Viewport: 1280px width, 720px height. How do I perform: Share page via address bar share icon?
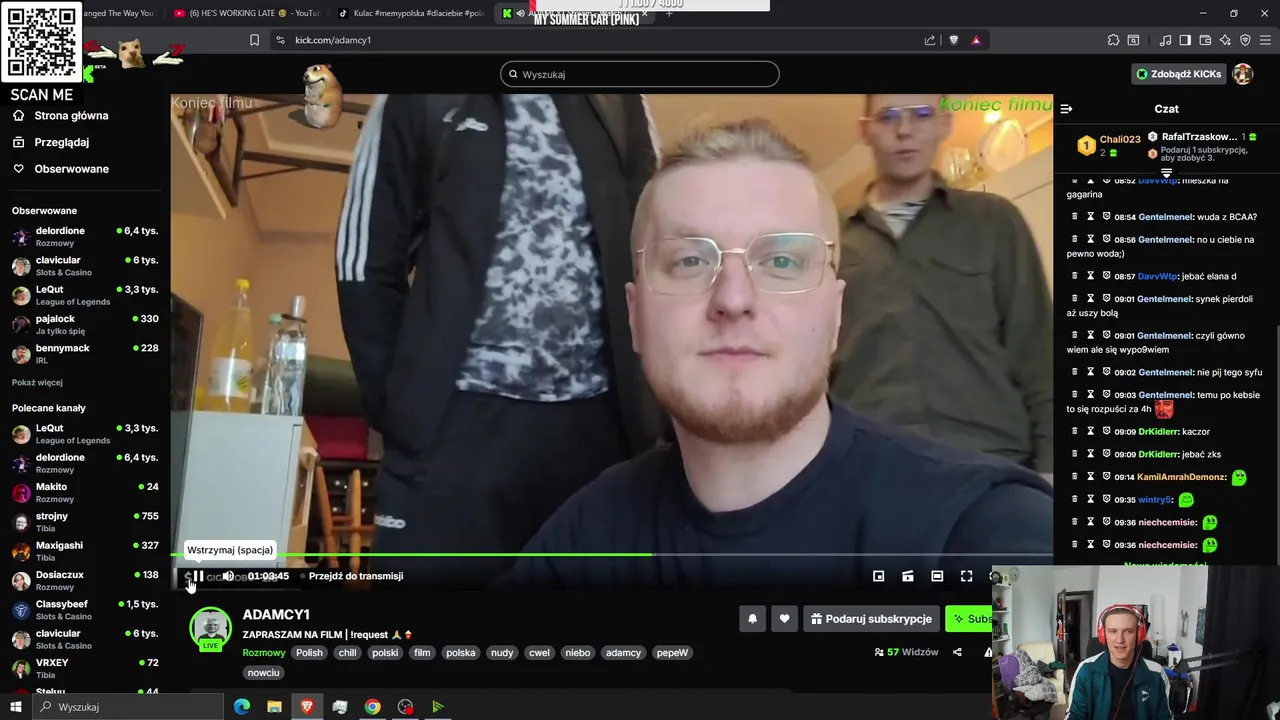930,40
